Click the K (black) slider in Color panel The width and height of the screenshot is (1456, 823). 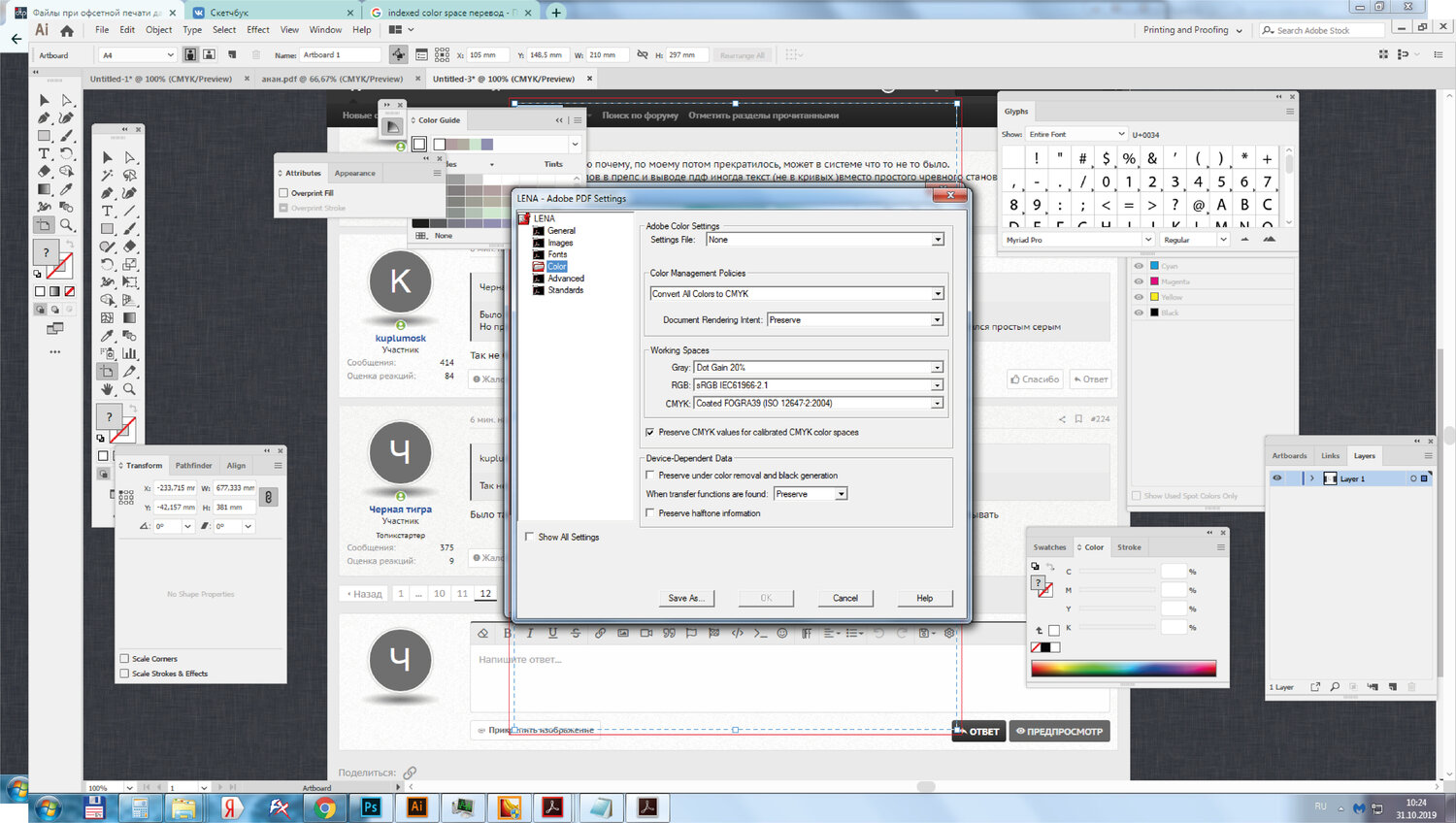point(1117,628)
